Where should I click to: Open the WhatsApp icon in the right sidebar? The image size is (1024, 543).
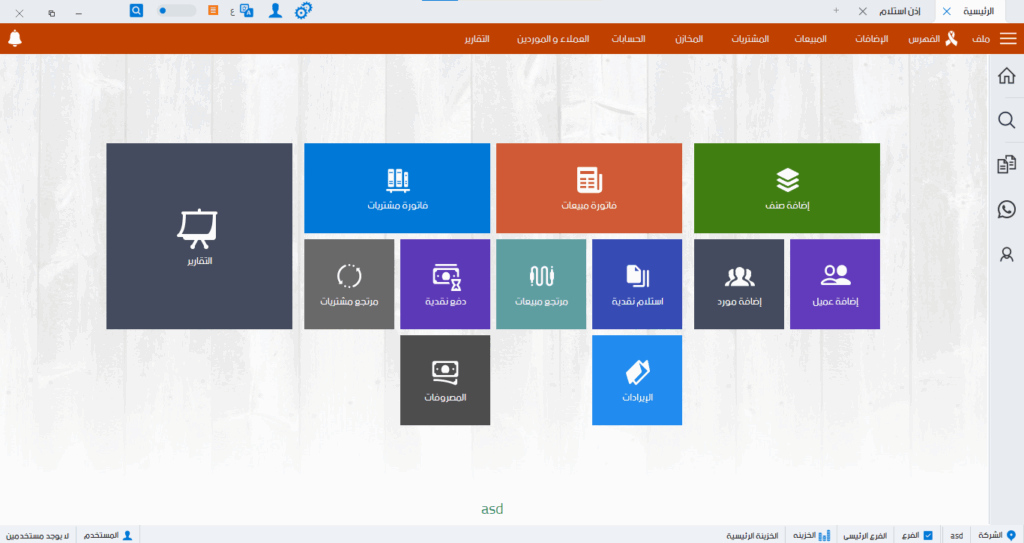tap(1006, 209)
